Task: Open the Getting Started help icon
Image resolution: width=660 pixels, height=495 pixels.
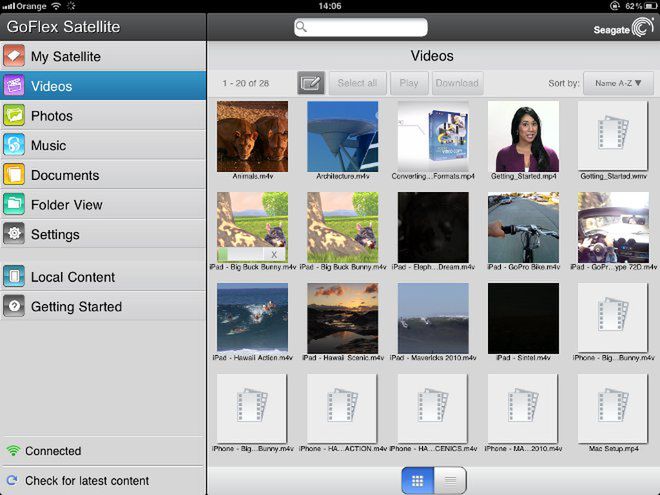Action: 14,306
